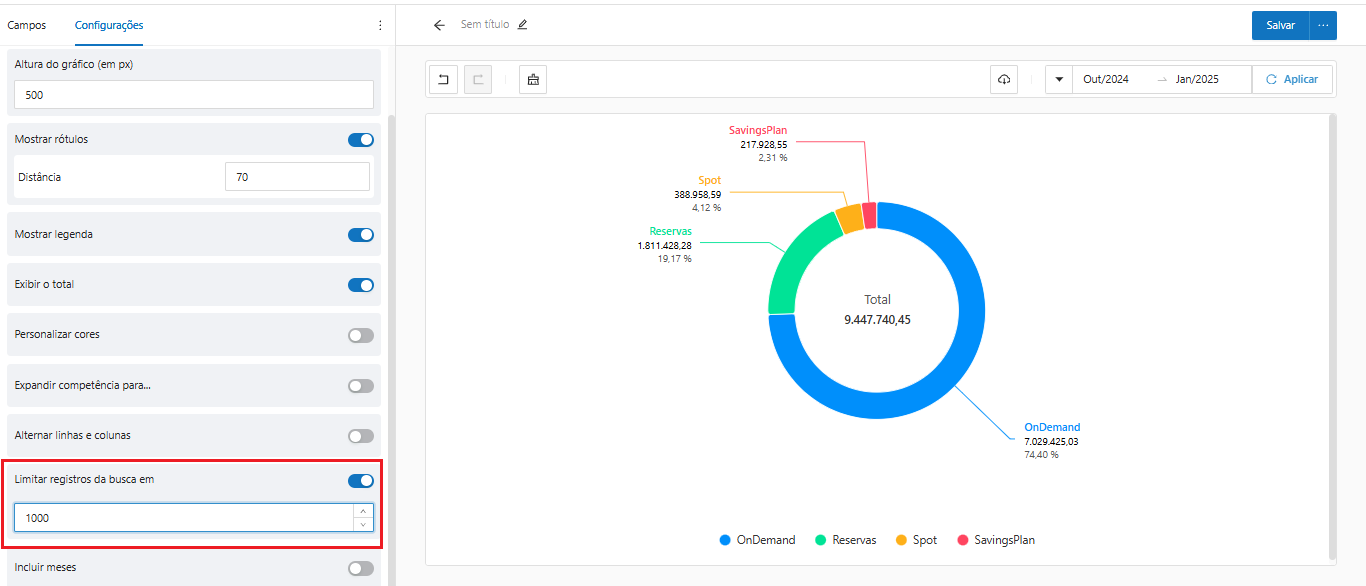This screenshot has width=1366, height=586.
Task: Disable the Mostrar rótulos toggle
Action: point(360,140)
